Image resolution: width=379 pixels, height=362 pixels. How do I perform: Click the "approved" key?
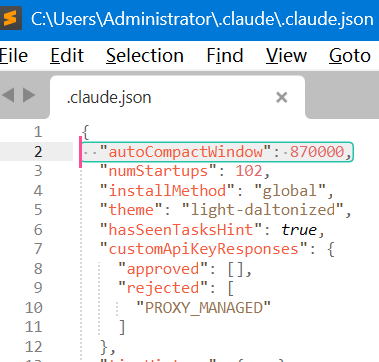tap(163, 269)
